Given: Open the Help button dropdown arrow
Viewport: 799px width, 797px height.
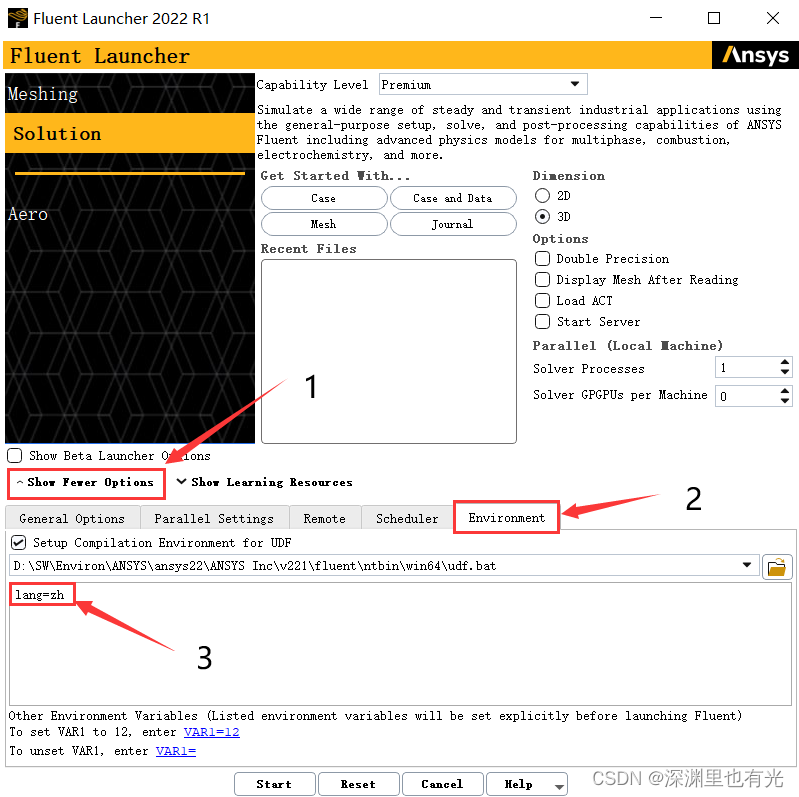Looking at the screenshot, I should (559, 785).
